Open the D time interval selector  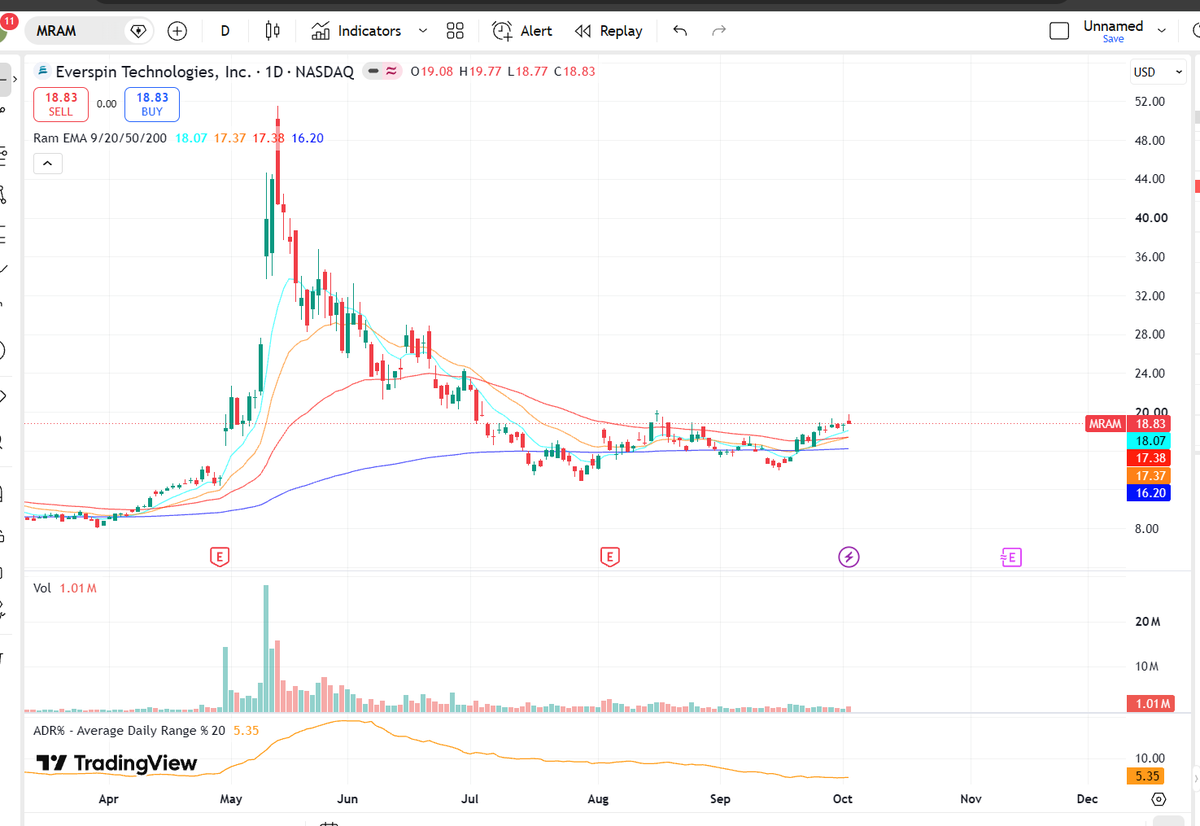coord(225,31)
